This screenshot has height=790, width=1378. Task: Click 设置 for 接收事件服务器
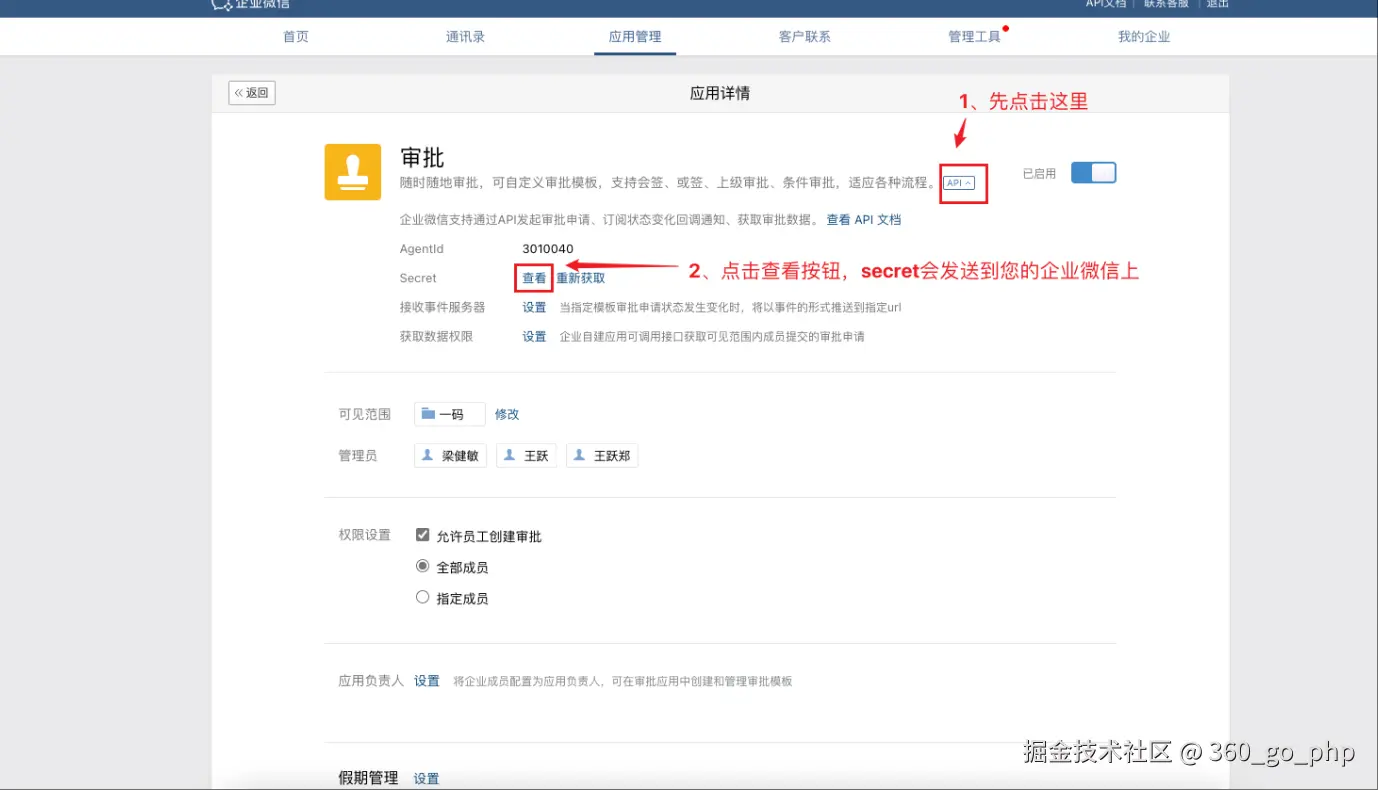tap(534, 308)
